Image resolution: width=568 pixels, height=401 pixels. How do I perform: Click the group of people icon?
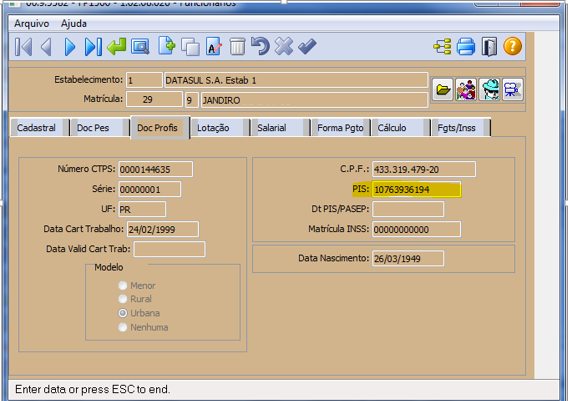point(466,89)
